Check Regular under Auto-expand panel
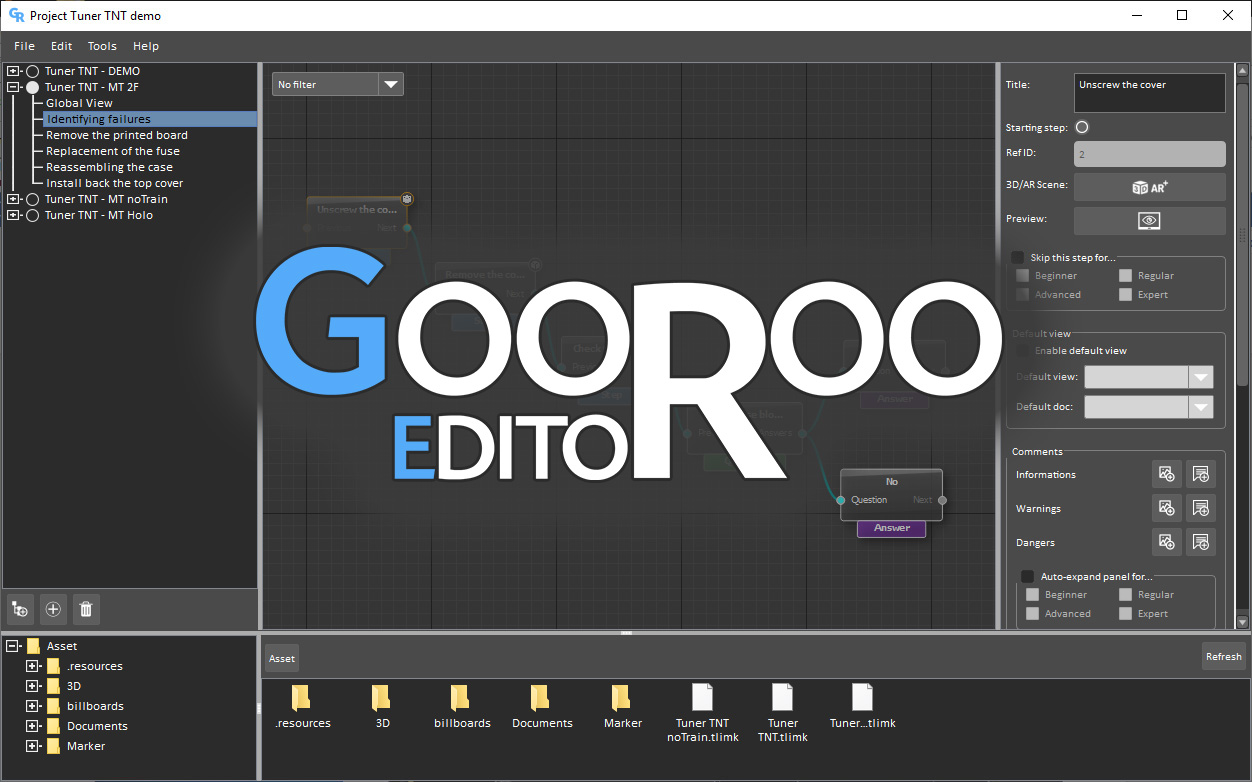 point(1125,594)
